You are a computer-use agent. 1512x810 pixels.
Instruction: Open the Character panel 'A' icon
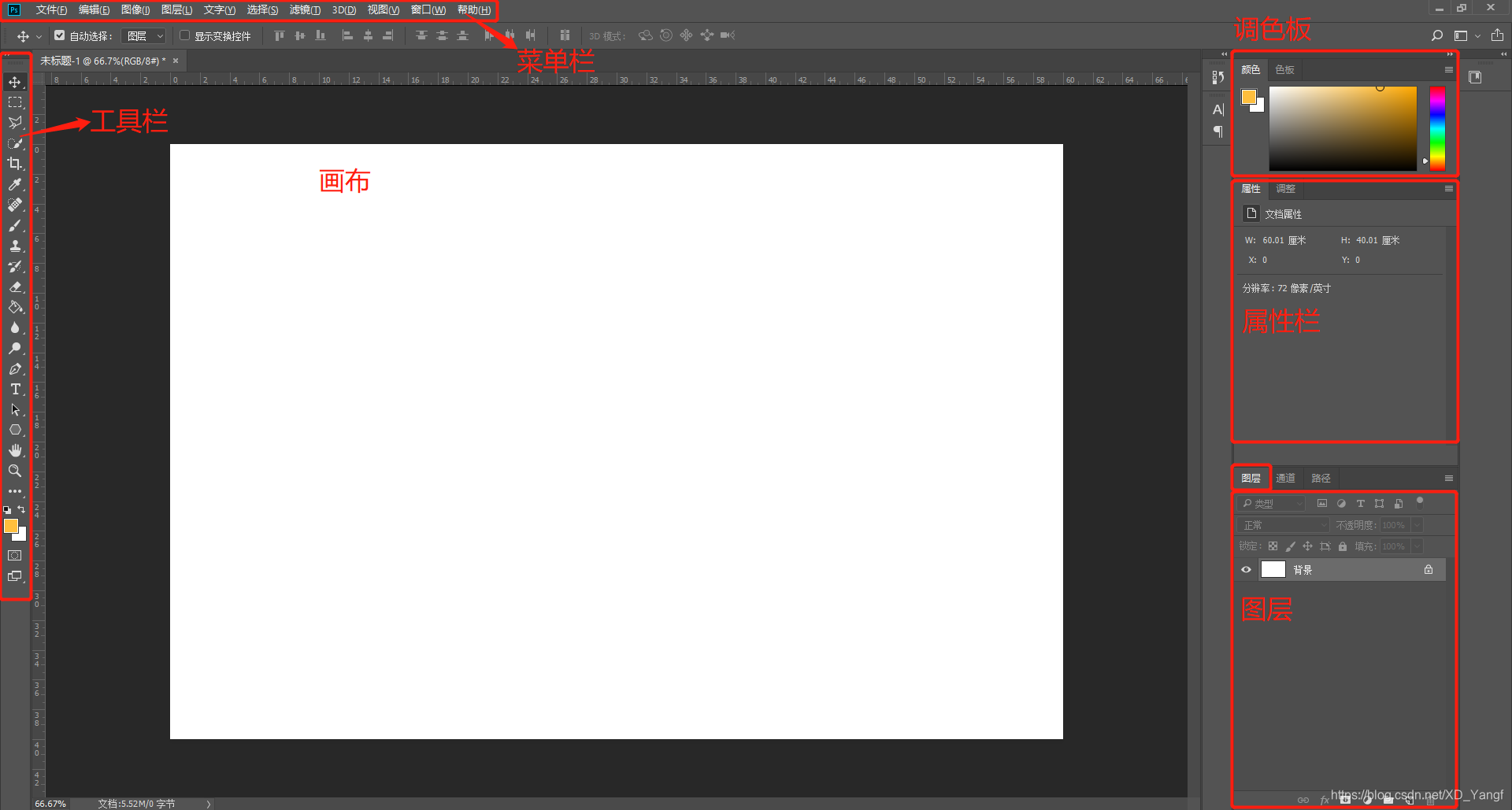pos(1218,109)
